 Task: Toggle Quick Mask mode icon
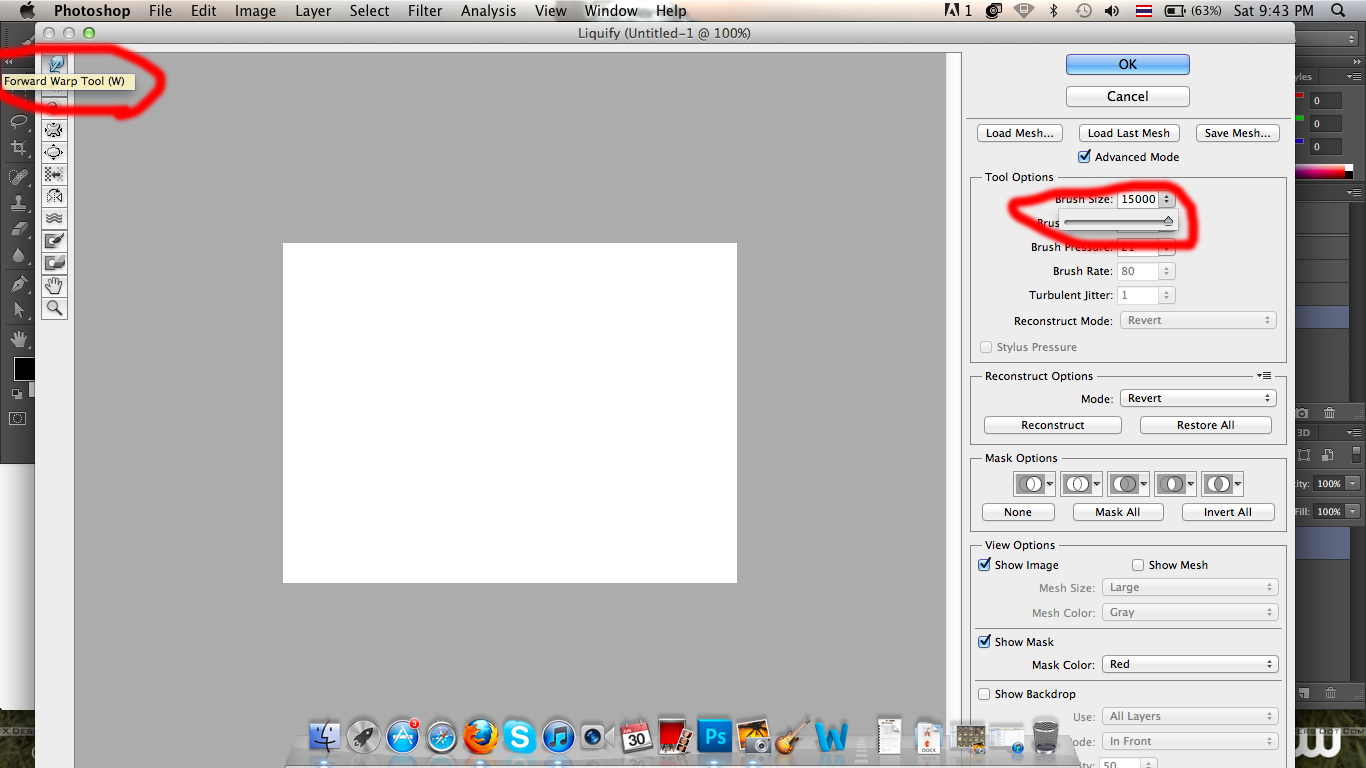[x=17, y=418]
